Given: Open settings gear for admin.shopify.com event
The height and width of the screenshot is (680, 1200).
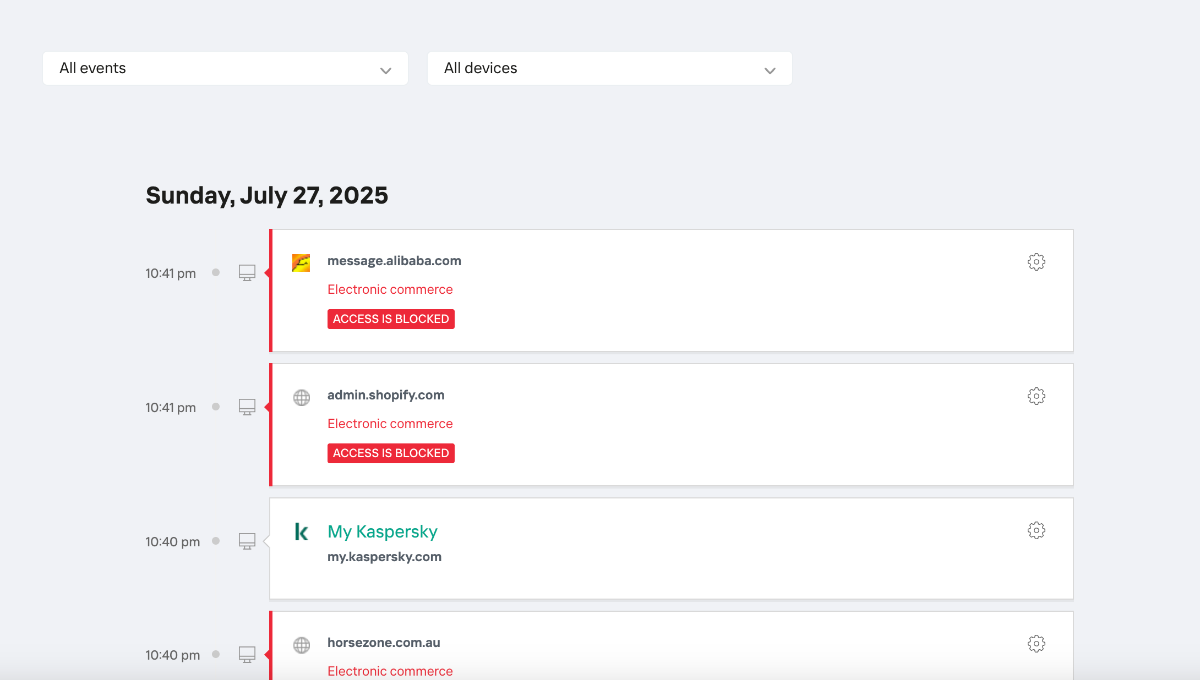Looking at the screenshot, I should coord(1036,396).
